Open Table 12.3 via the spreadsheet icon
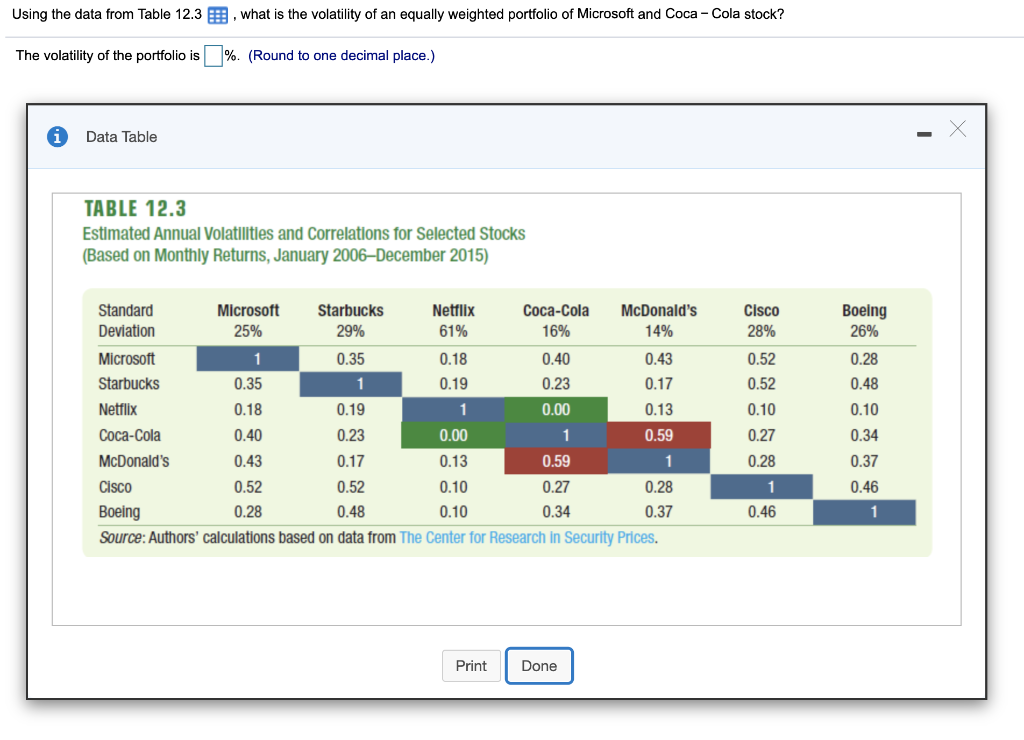The width and height of the screenshot is (1024, 740). (x=219, y=14)
